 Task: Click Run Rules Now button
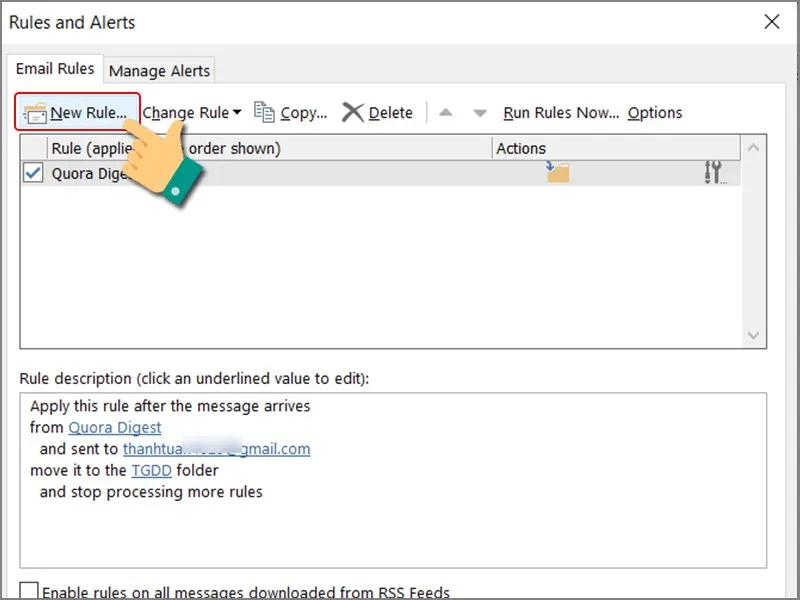[x=561, y=113]
